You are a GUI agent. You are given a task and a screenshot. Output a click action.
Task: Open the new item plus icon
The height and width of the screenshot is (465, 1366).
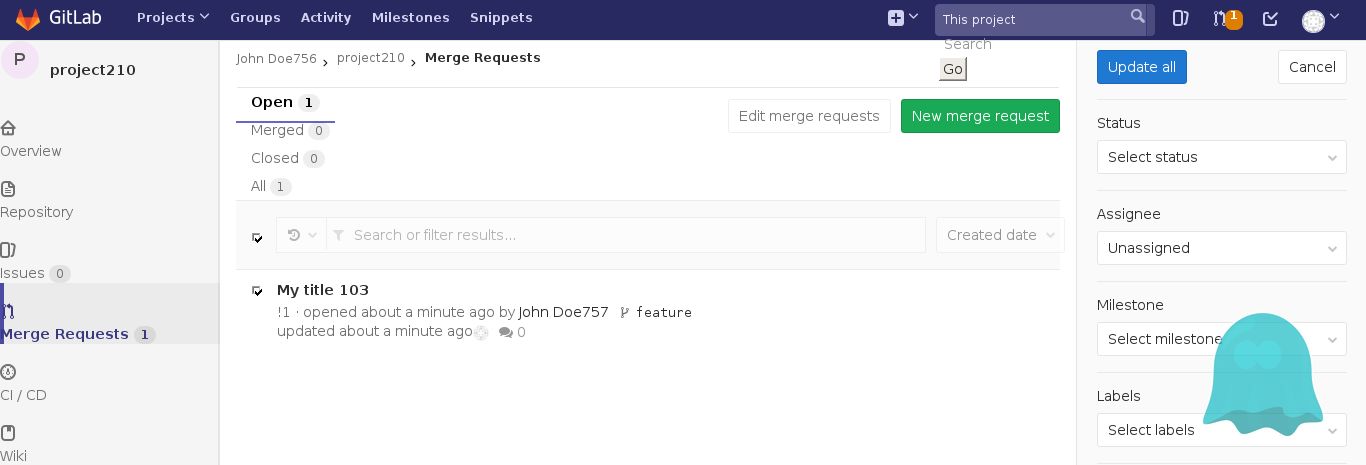[896, 18]
